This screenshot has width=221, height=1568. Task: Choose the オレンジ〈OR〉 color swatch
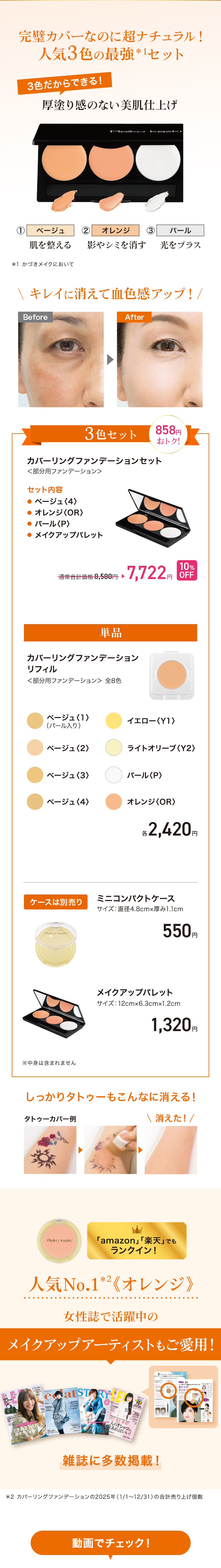(114, 801)
